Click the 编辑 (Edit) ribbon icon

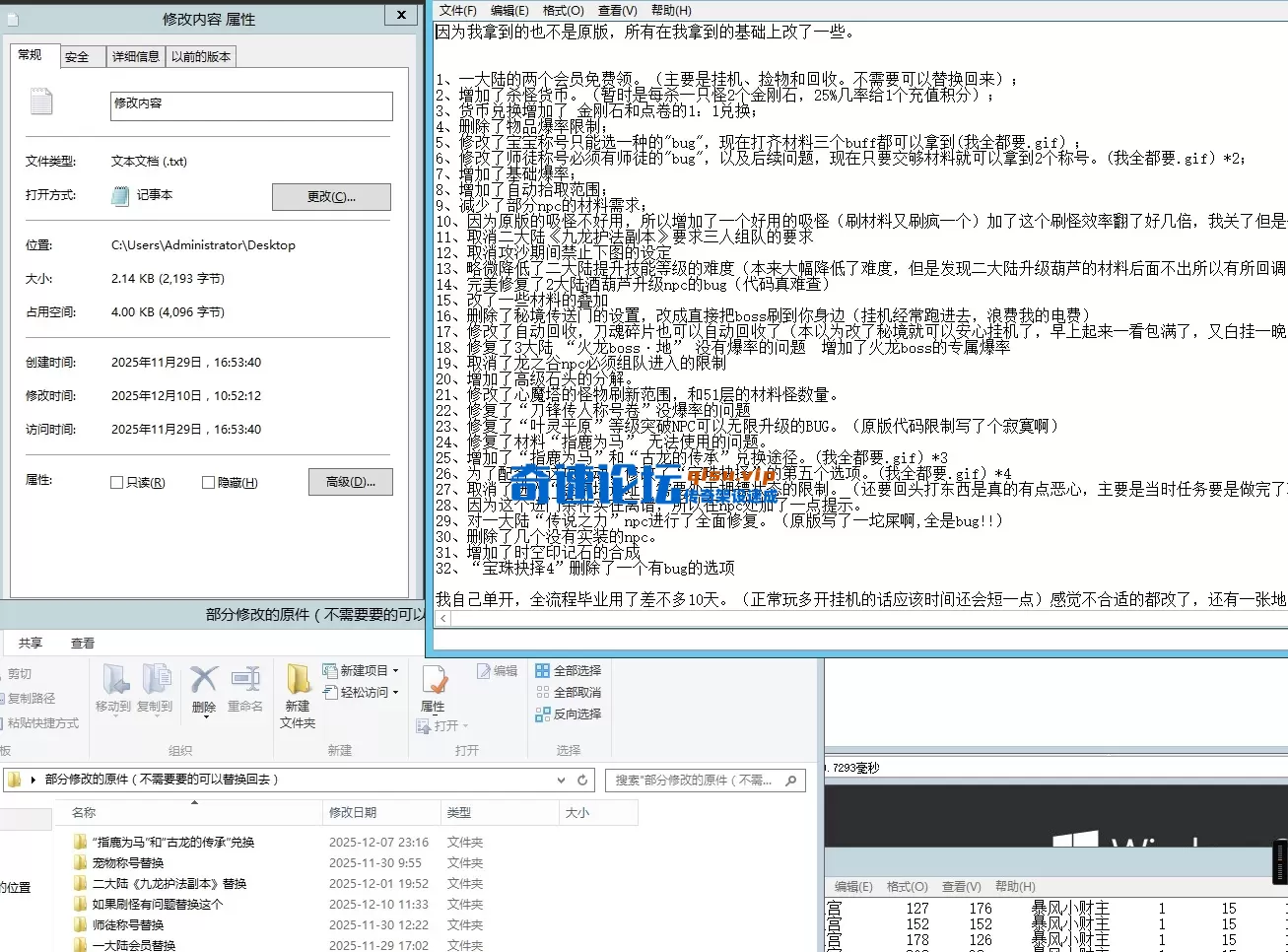click(x=497, y=670)
